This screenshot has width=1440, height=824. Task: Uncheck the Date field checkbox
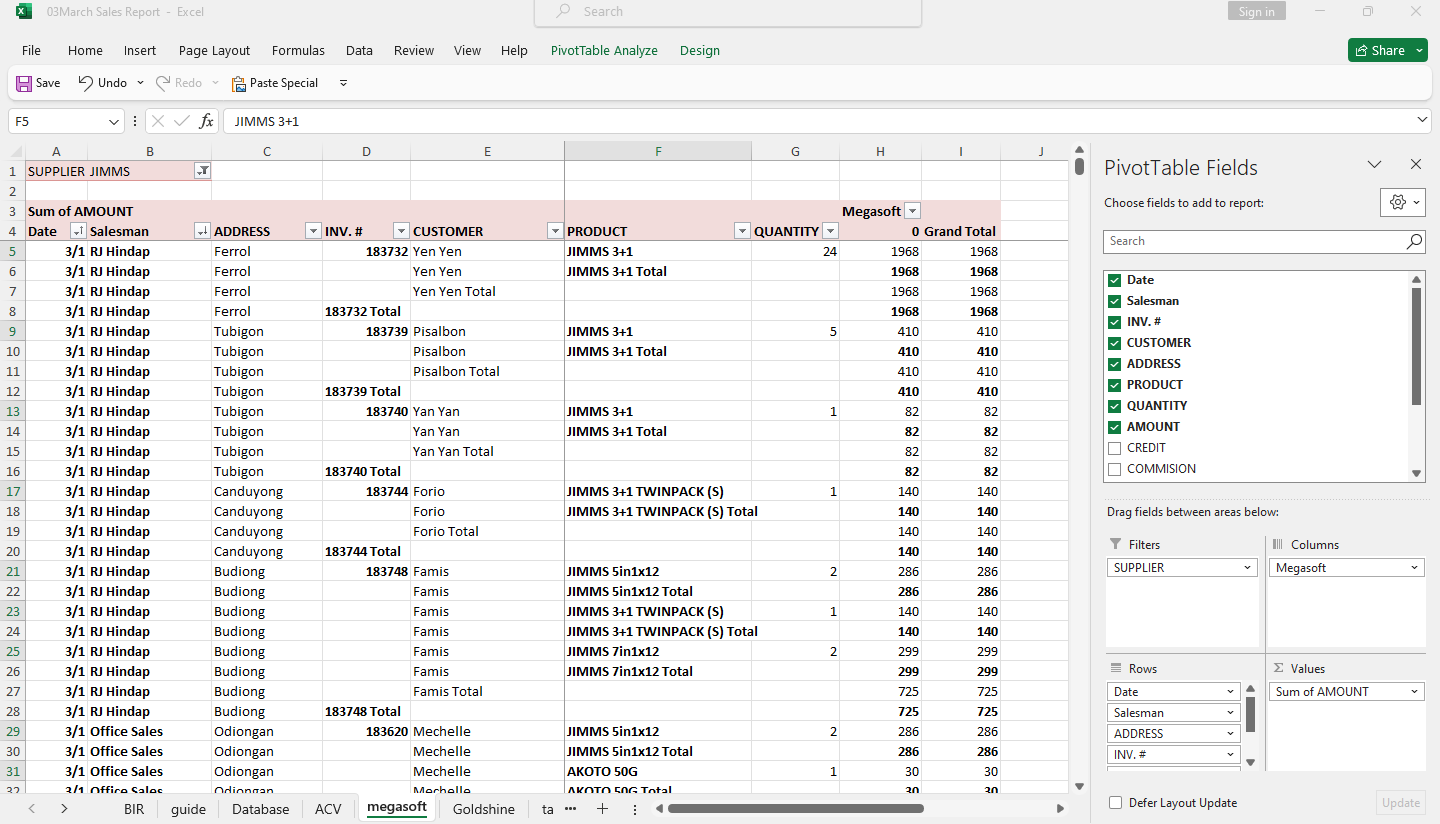1114,280
